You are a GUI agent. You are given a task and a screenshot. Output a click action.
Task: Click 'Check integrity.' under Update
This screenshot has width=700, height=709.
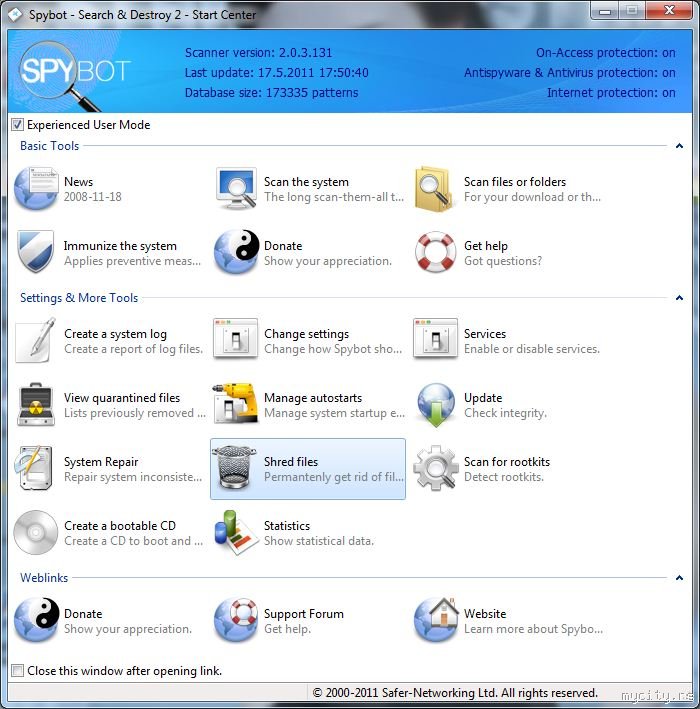click(505, 413)
